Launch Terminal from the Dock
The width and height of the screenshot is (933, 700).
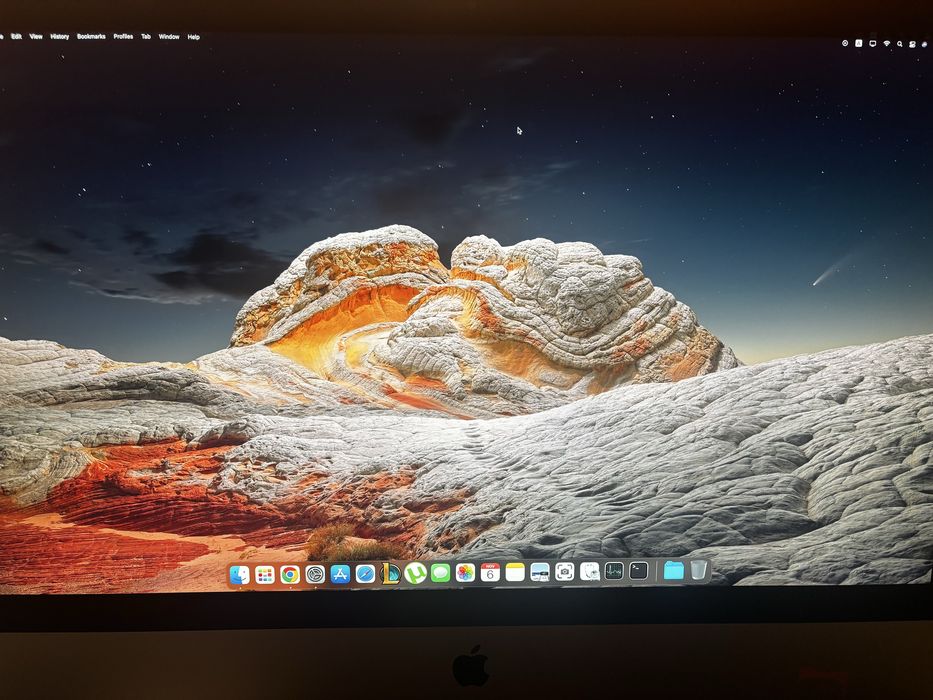click(638, 571)
